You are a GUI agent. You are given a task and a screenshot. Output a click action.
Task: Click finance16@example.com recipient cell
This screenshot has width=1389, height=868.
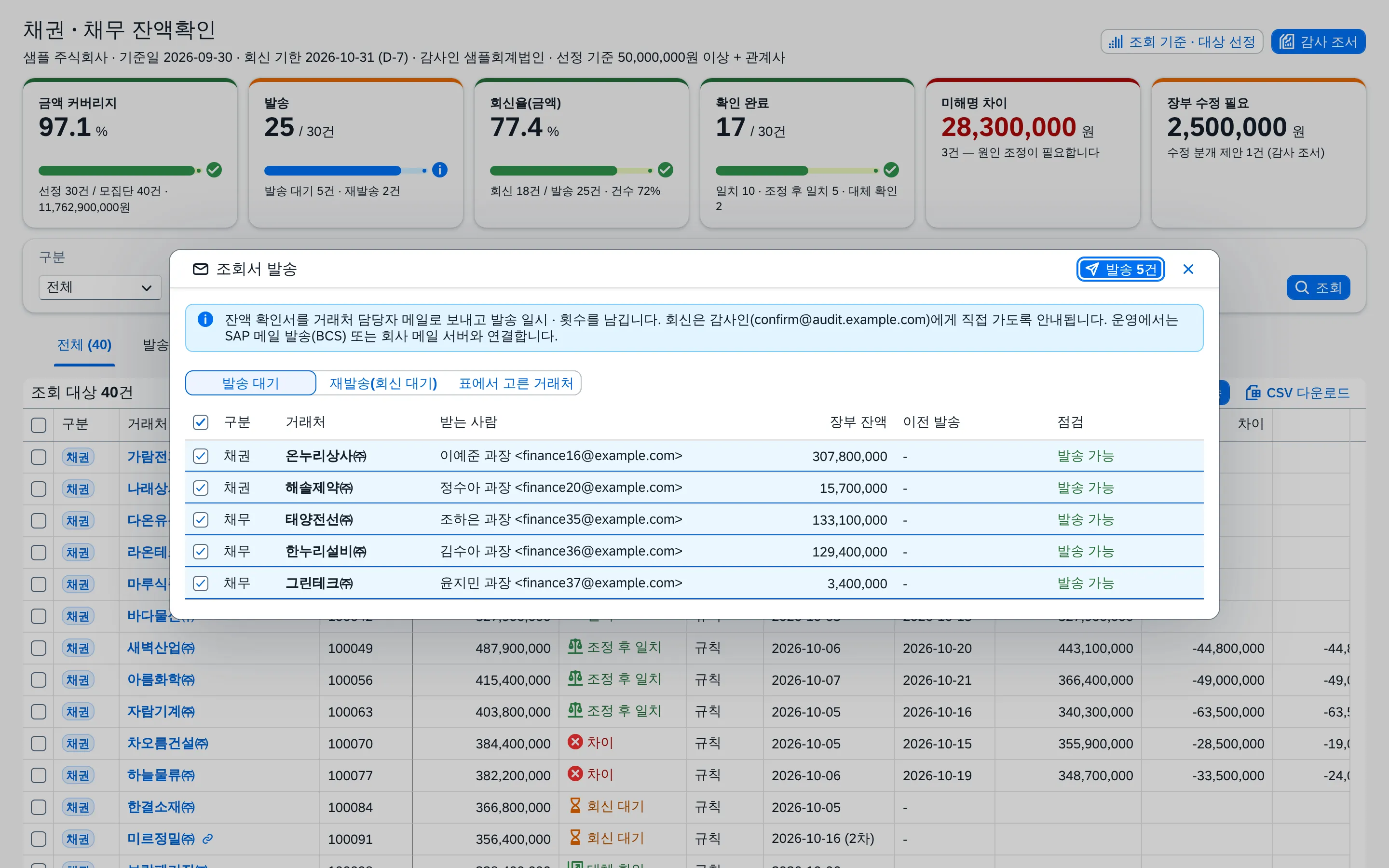click(561, 456)
